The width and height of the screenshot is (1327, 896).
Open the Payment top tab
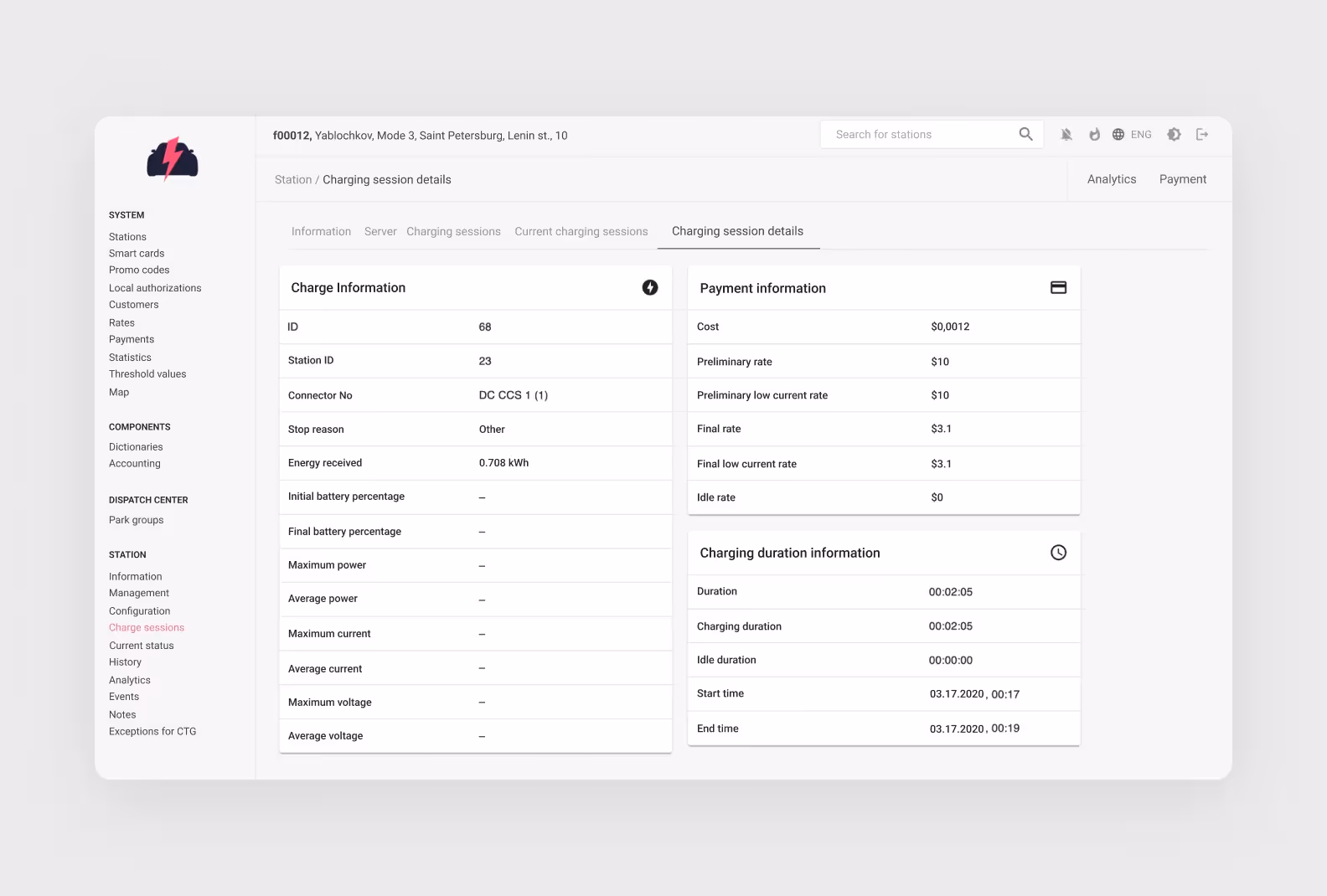(x=1183, y=179)
